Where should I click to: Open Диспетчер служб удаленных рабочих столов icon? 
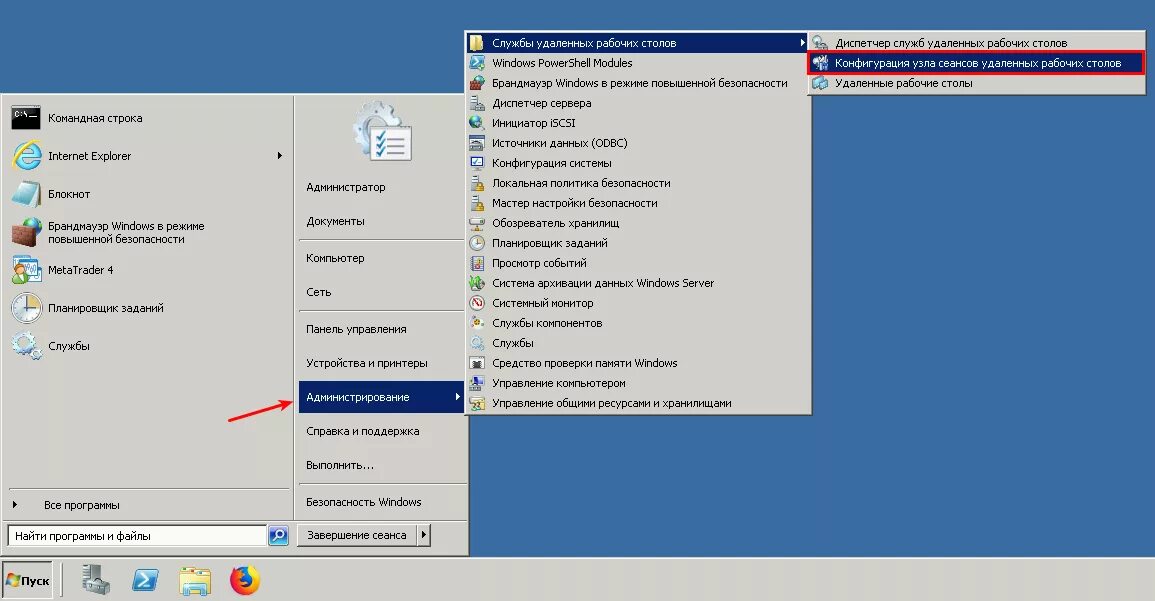pyautogui.click(x=820, y=43)
